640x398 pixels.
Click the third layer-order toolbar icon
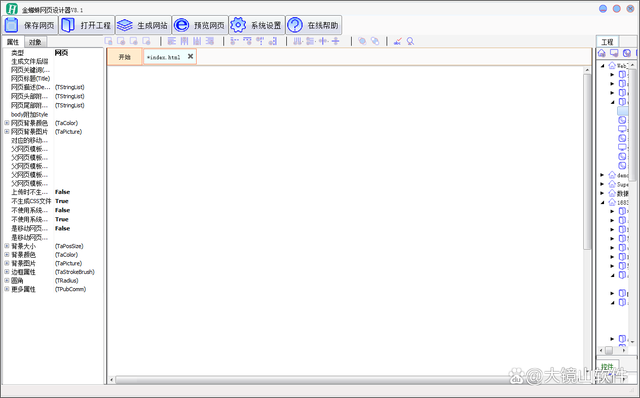pos(133,41)
